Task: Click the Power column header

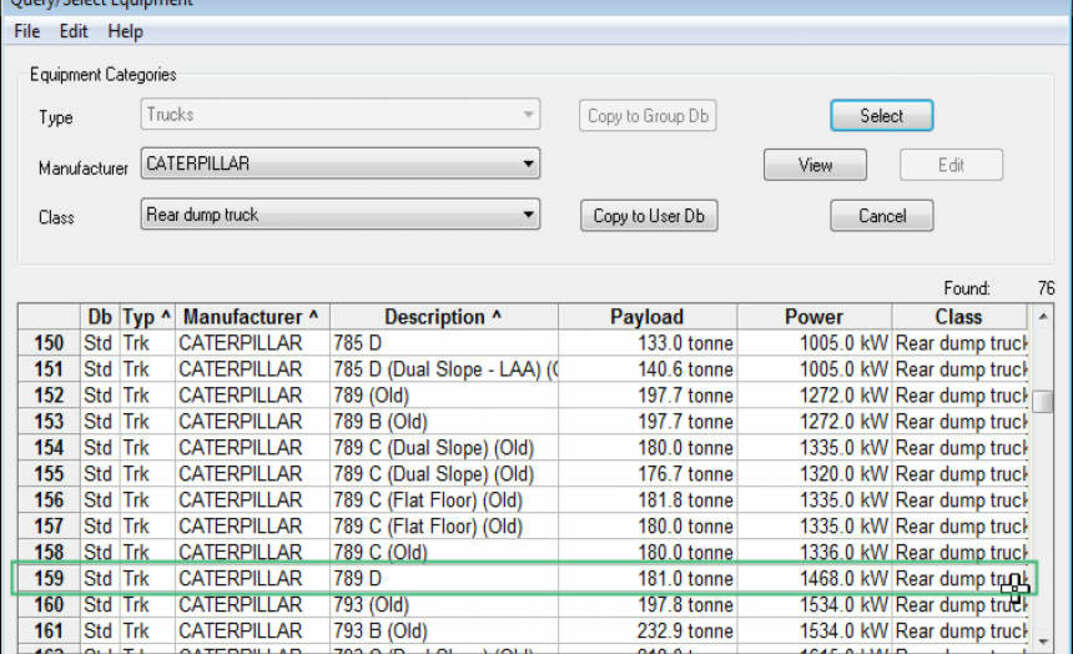Action: click(813, 317)
